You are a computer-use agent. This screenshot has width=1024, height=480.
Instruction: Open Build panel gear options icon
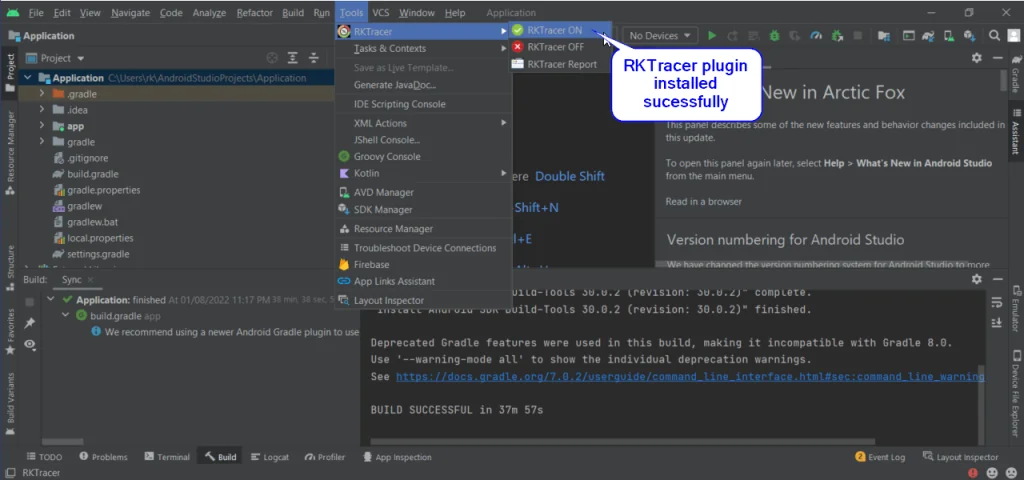[976, 279]
